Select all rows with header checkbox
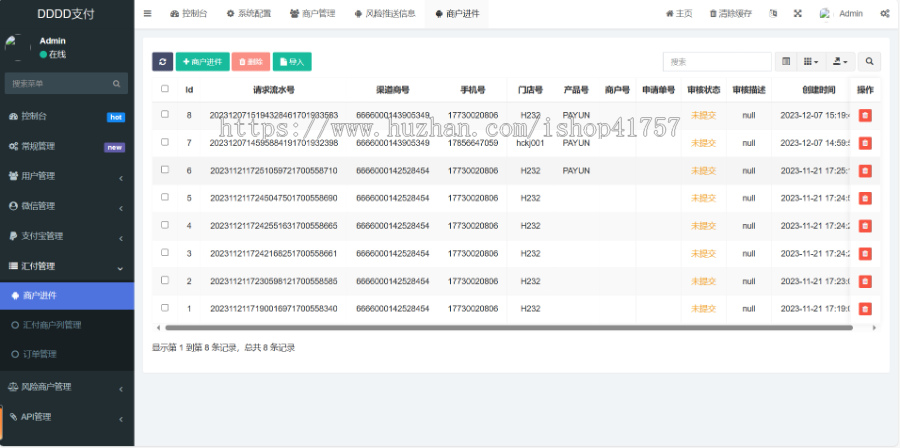The image size is (900, 448). [x=165, y=89]
